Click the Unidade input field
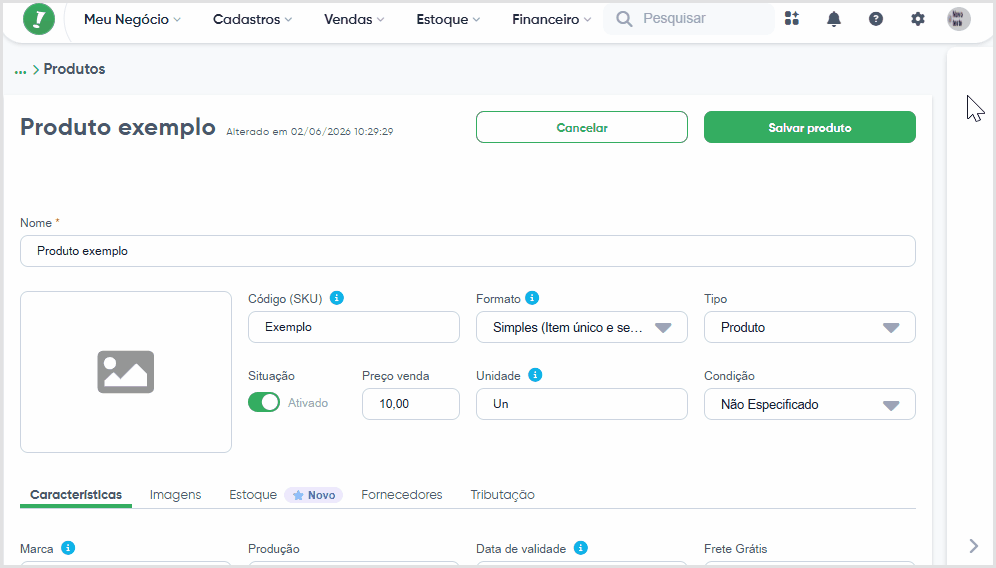 pos(581,404)
